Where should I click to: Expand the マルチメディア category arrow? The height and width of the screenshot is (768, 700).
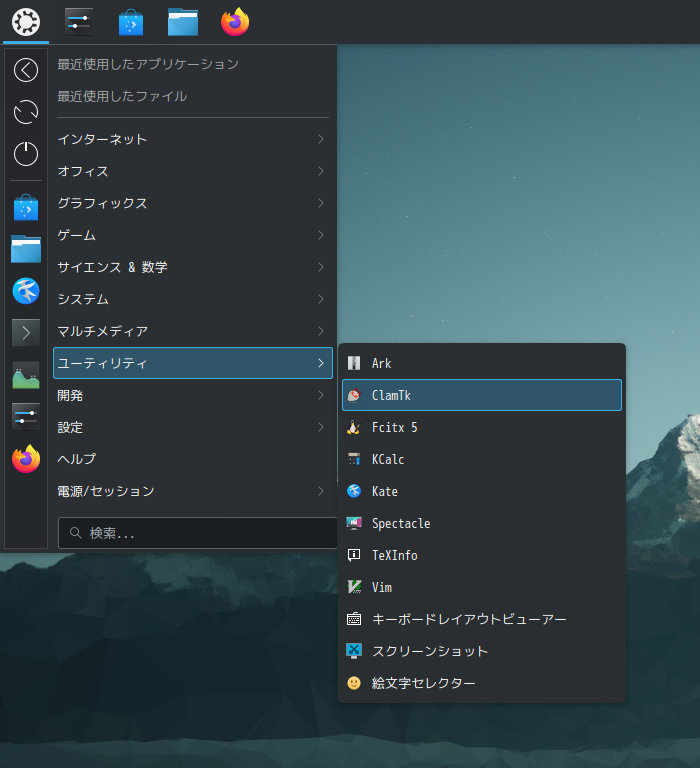click(321, 331)
